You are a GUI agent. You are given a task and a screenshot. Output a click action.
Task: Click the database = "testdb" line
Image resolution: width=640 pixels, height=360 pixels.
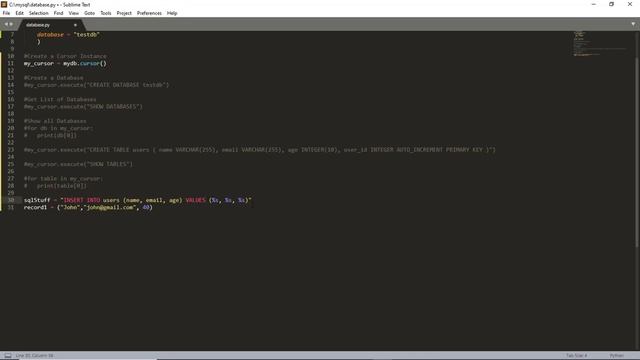click(x=68, y=35)
